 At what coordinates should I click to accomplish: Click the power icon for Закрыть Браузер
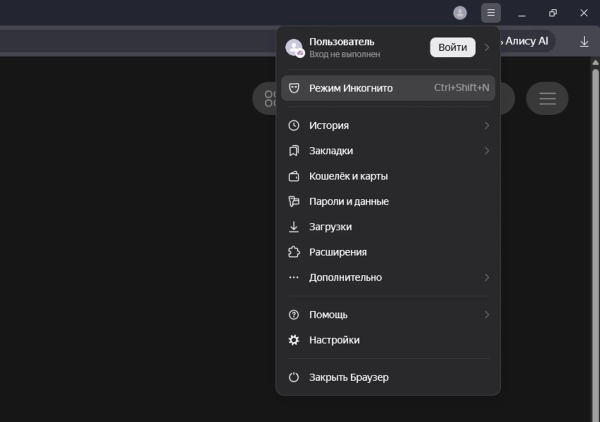[294, 377]
